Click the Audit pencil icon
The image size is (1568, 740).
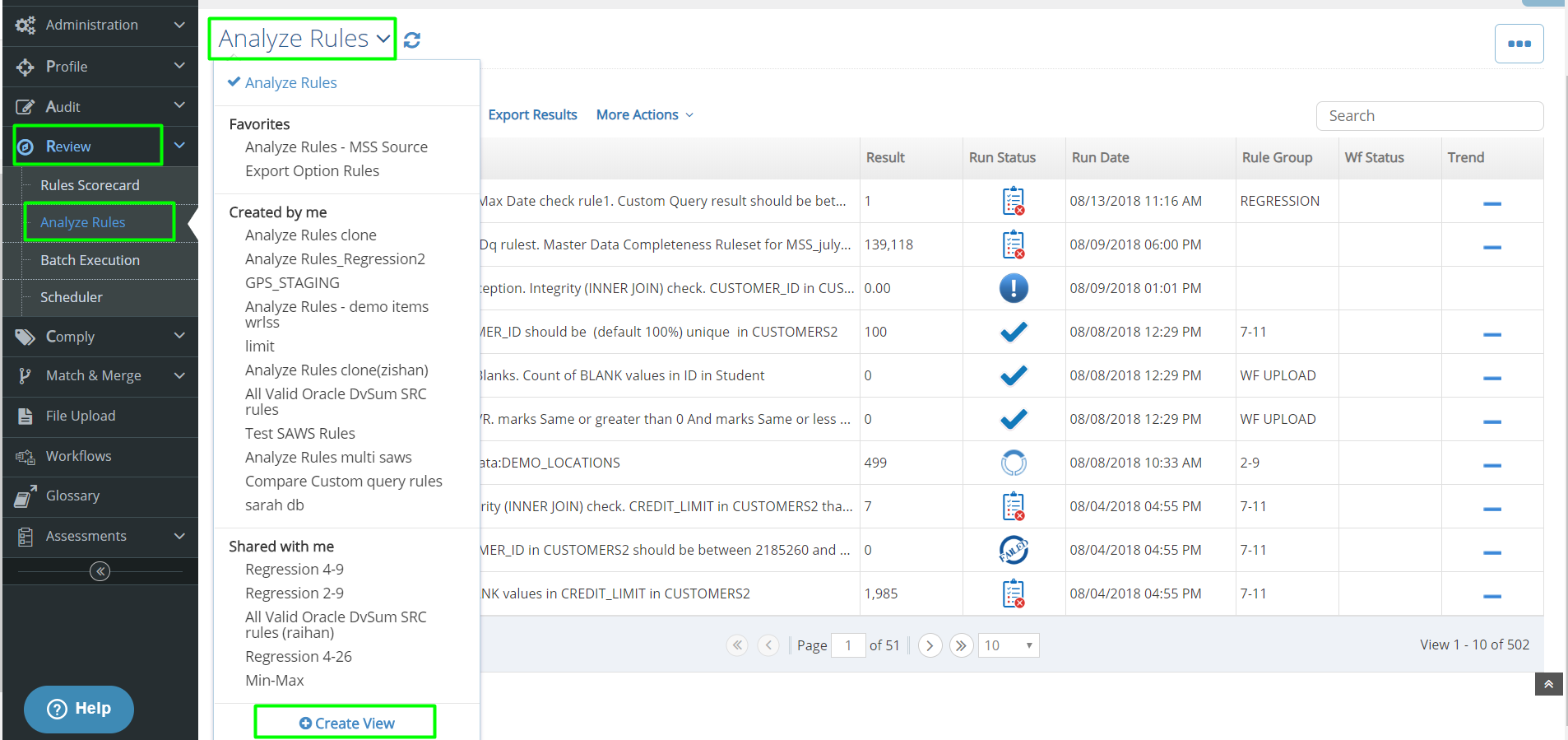(x=26, y=107)
